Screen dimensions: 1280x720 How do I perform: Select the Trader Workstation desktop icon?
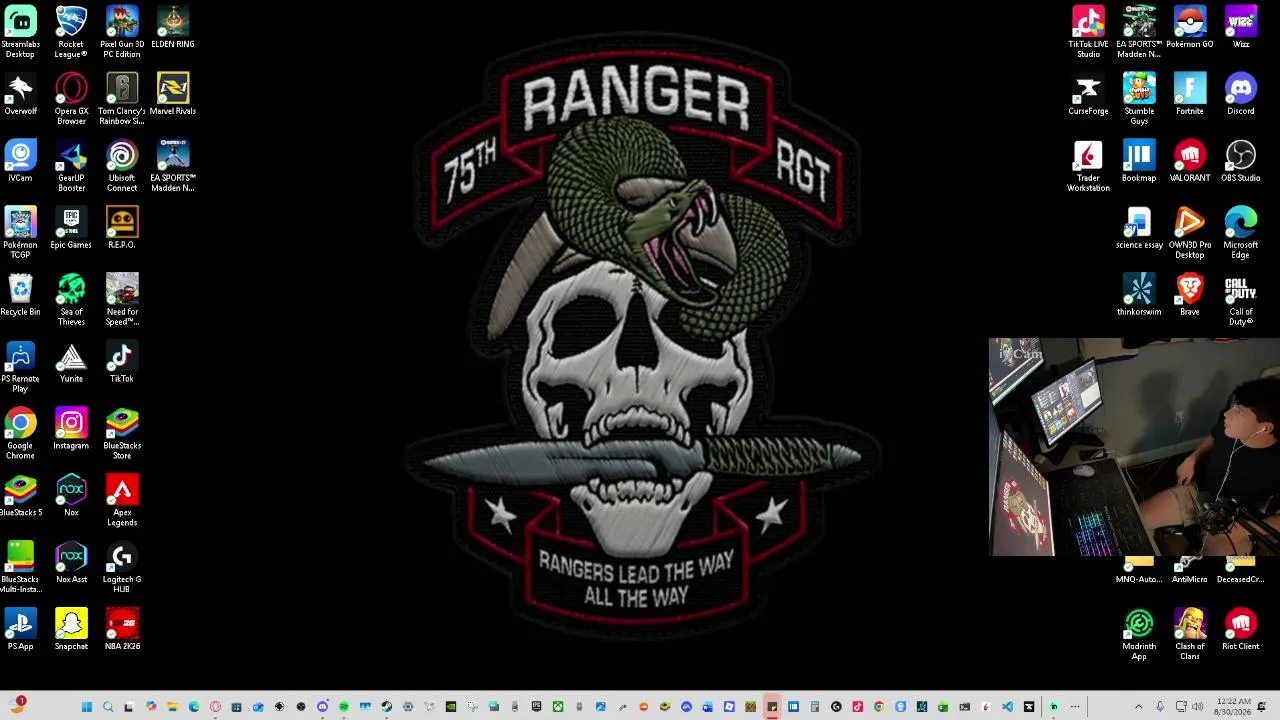(1088, 166)
